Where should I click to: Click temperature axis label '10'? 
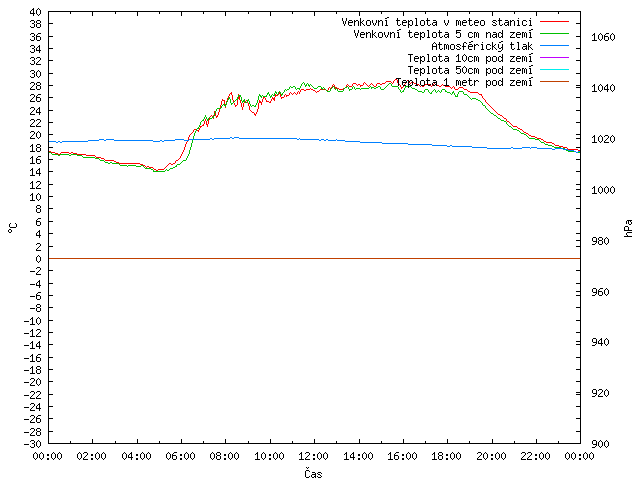click(x=36, y=197)
